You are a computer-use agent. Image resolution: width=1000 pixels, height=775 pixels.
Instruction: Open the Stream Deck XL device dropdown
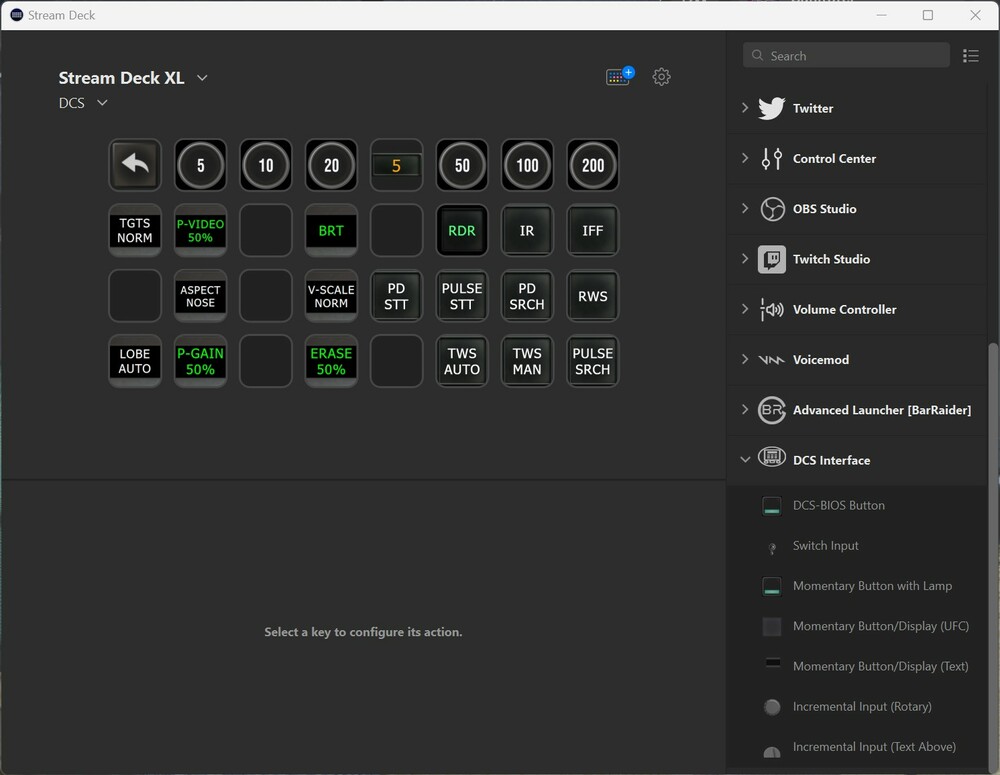click(x=133, y=78)
